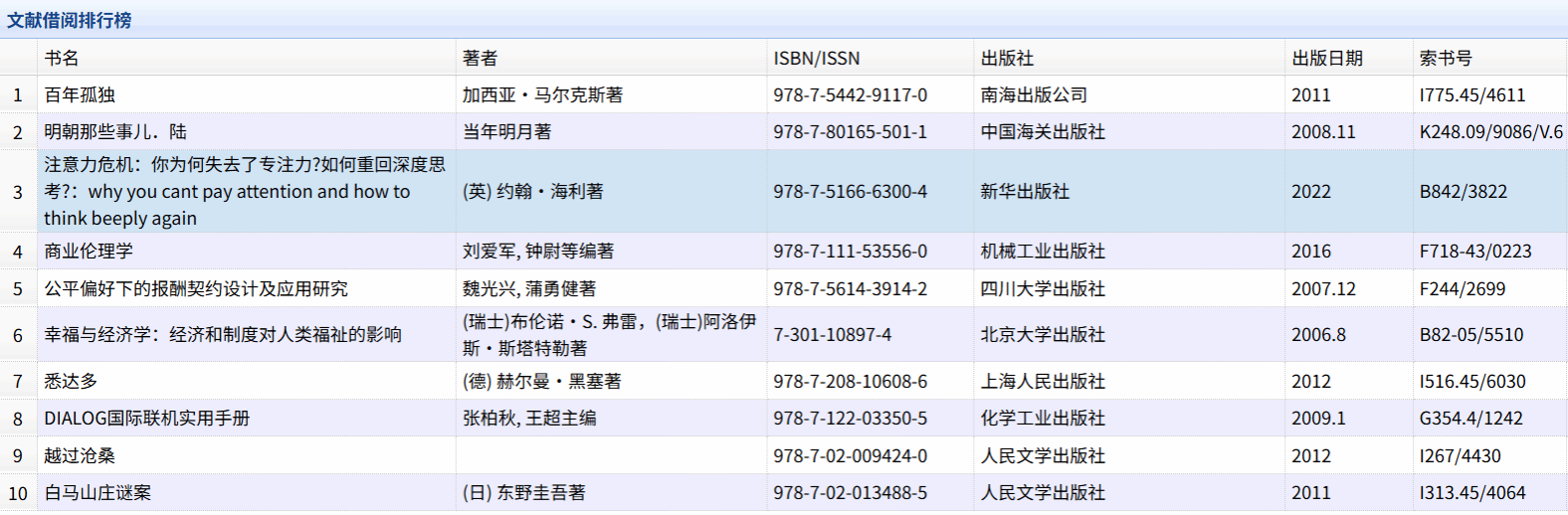Open the book 越过沧桑

[80, 456]
